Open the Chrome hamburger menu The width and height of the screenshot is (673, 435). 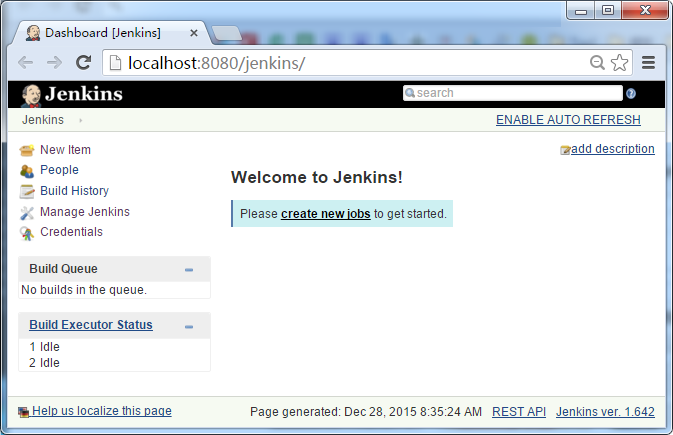[x=648, y=63]
